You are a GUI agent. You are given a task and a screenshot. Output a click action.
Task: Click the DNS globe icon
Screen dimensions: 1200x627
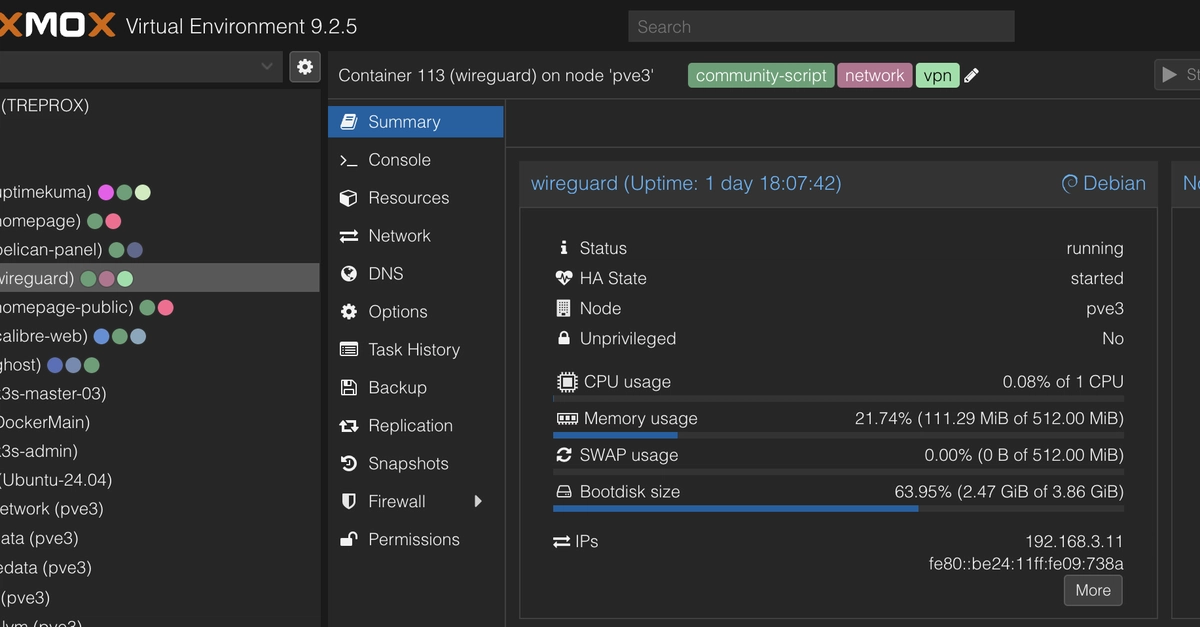(349, 274)
